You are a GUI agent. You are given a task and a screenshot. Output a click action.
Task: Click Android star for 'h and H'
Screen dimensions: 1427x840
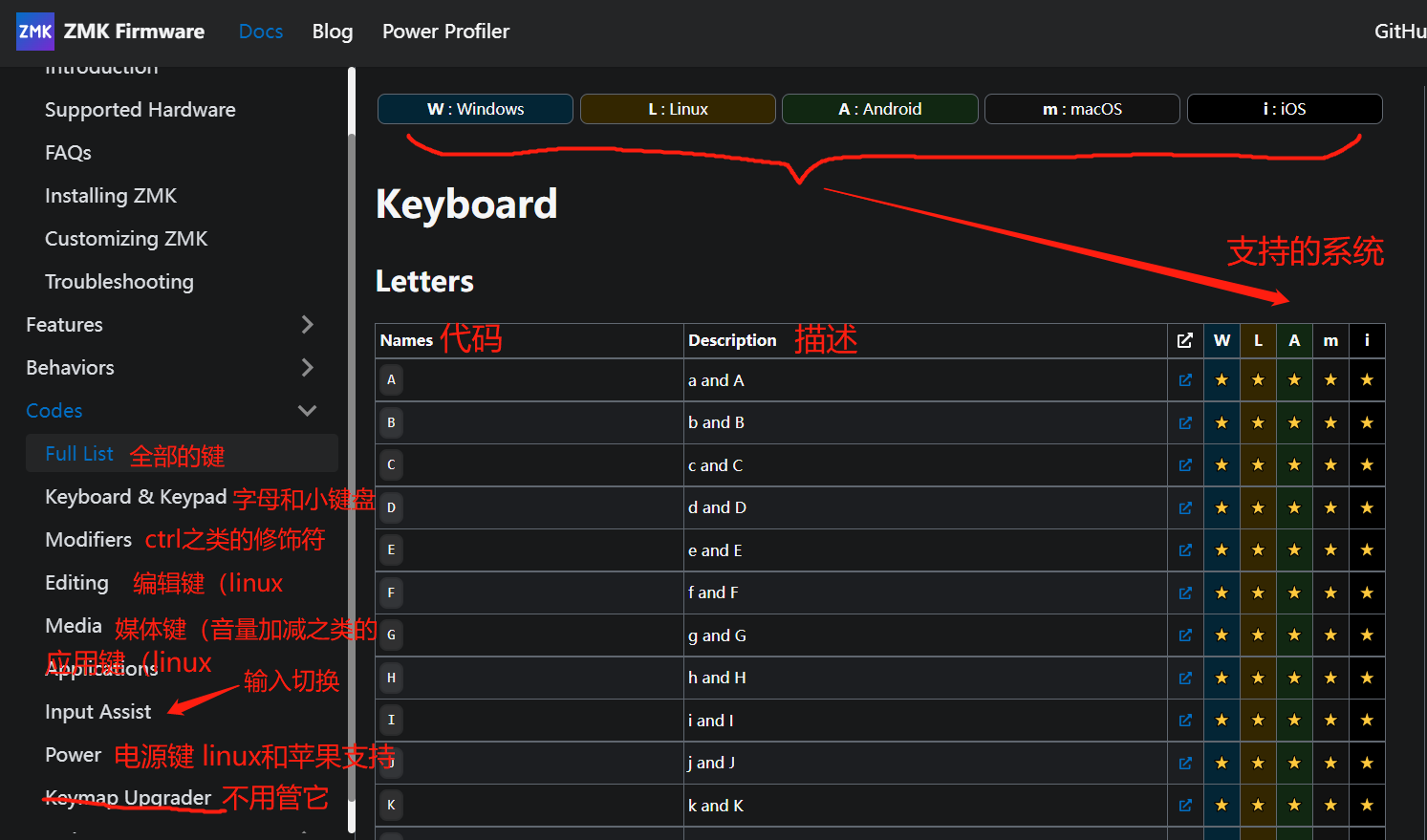click(x=1294, y=678)
